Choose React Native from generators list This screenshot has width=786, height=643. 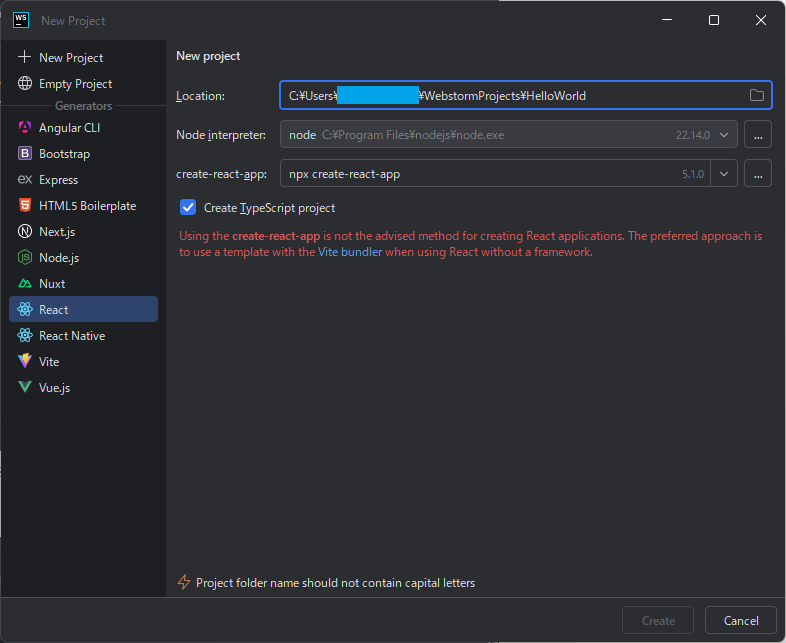point(71,336)
